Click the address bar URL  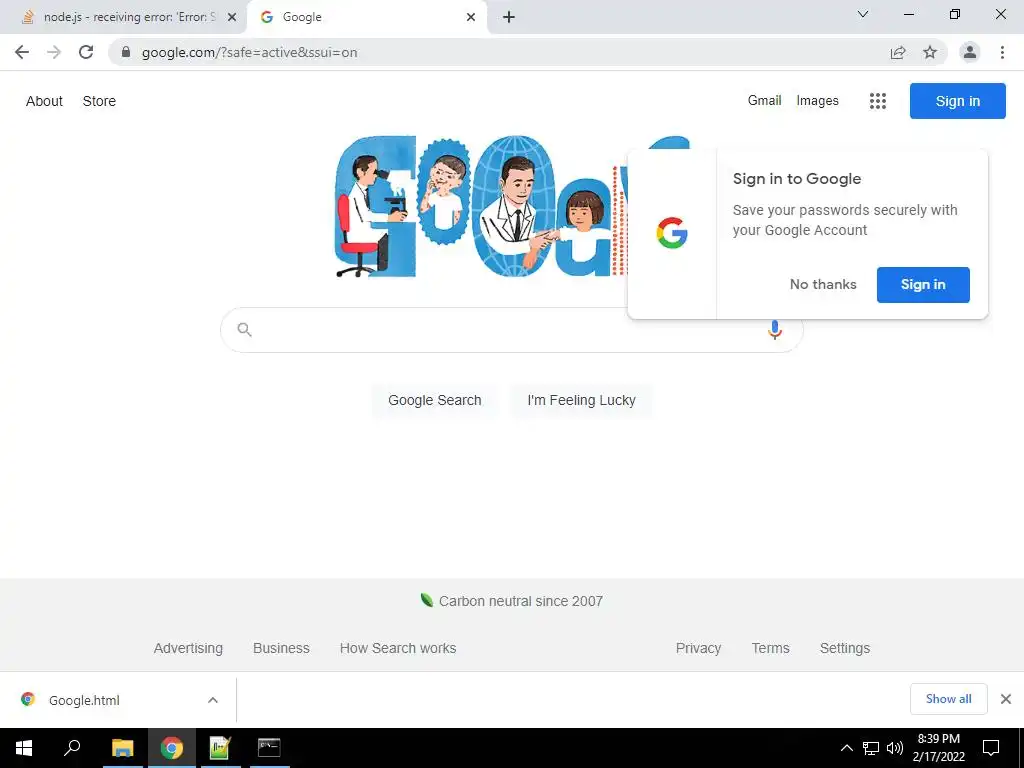[x=249, y=52]
